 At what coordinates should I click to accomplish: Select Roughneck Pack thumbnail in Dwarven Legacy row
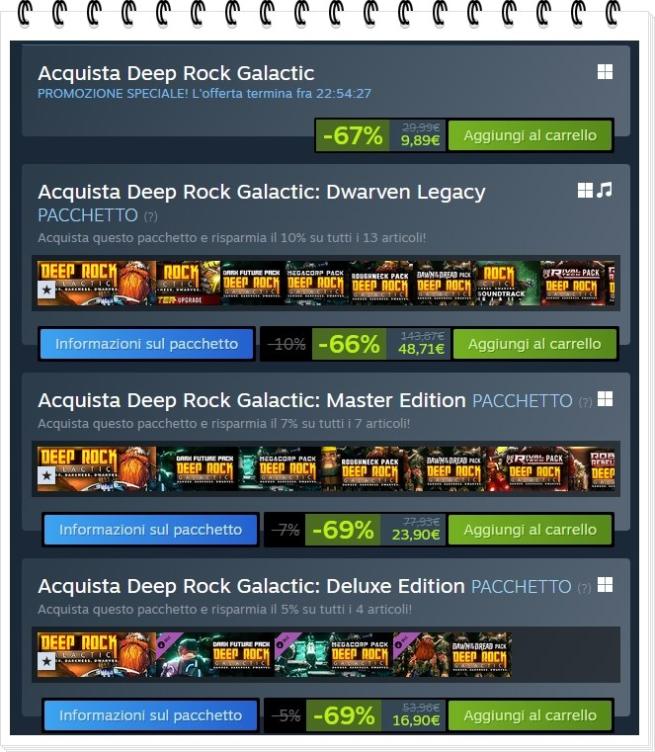click(x=380, y=283)
